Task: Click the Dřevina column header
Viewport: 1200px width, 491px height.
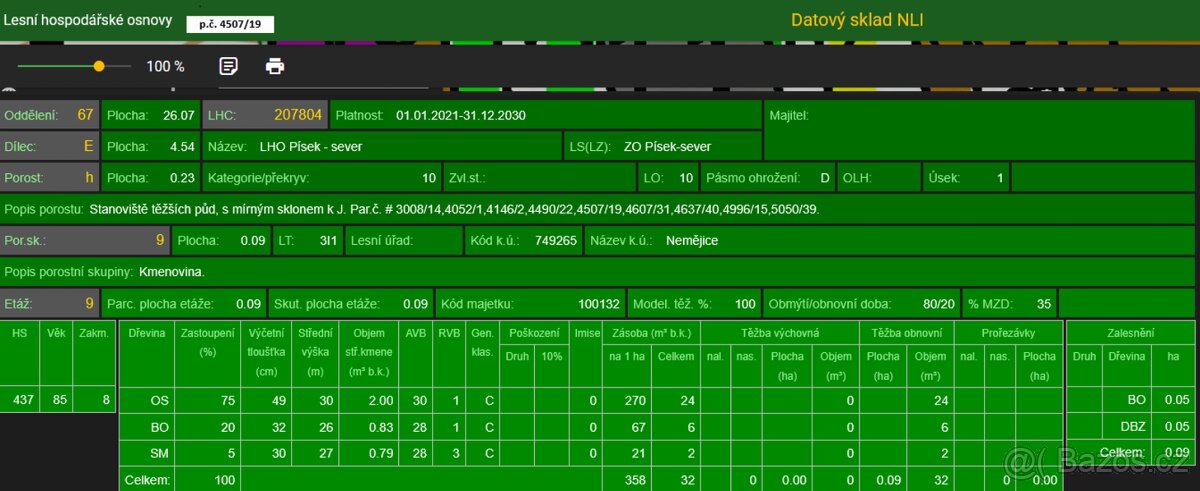Action: pos(147,332)
